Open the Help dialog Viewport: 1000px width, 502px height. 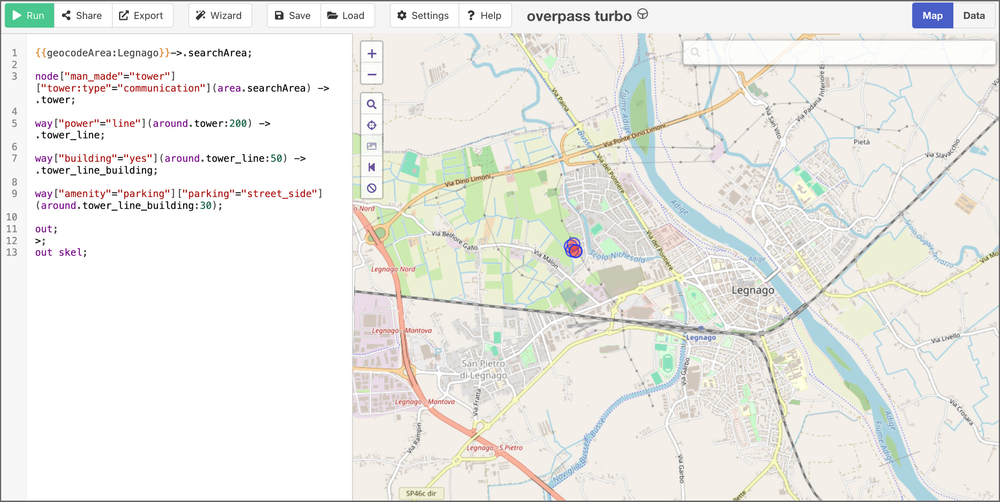[x=484, y=15]
